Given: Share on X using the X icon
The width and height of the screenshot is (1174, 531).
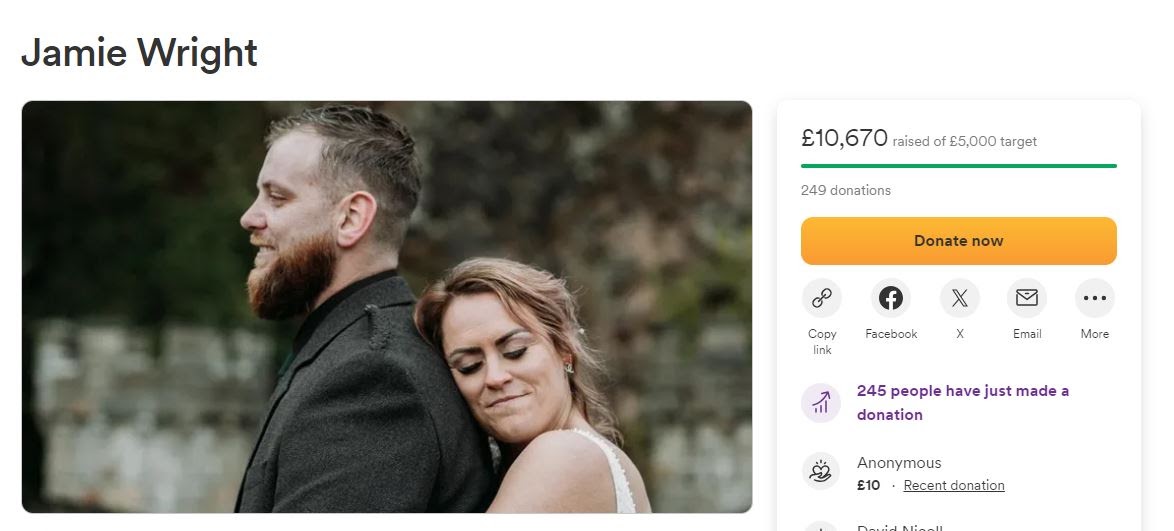Looking at the screenshot, I should [959, 298].
